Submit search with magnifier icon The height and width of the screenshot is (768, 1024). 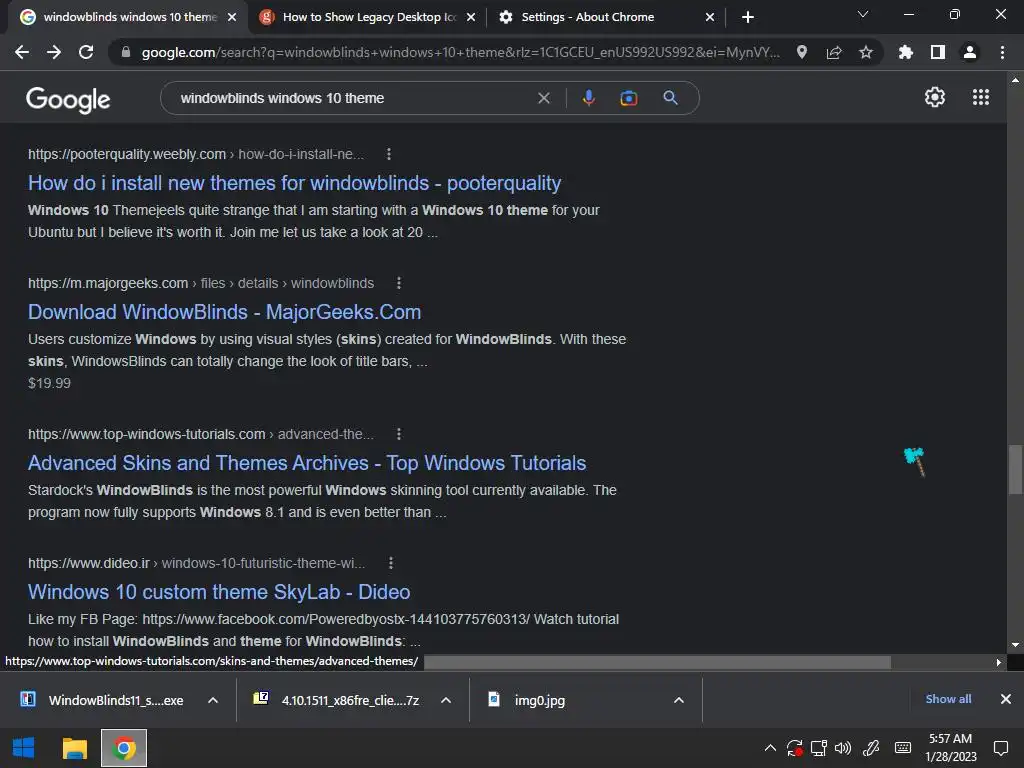tap(670, 98)
